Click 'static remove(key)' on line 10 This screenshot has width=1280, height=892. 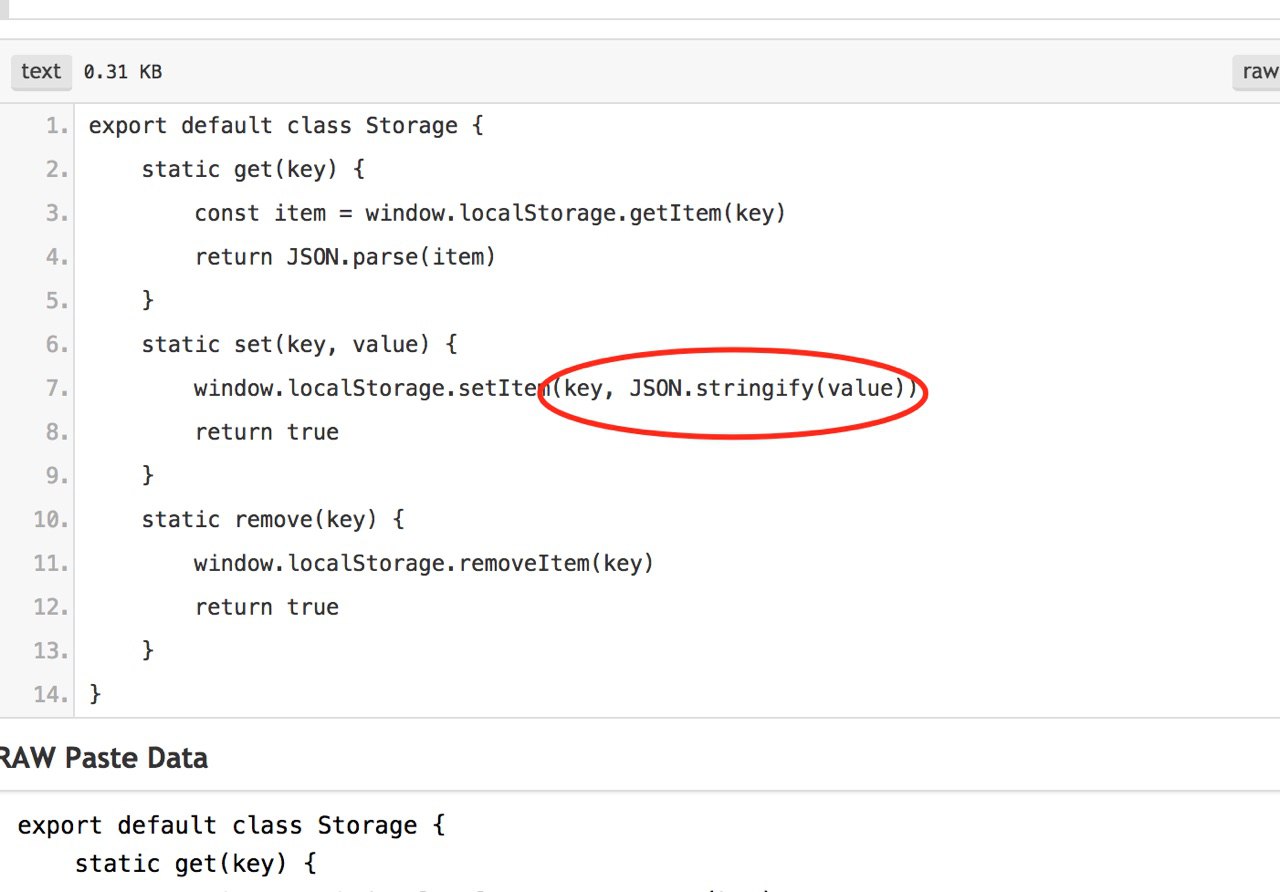click(x=259, y=520)
